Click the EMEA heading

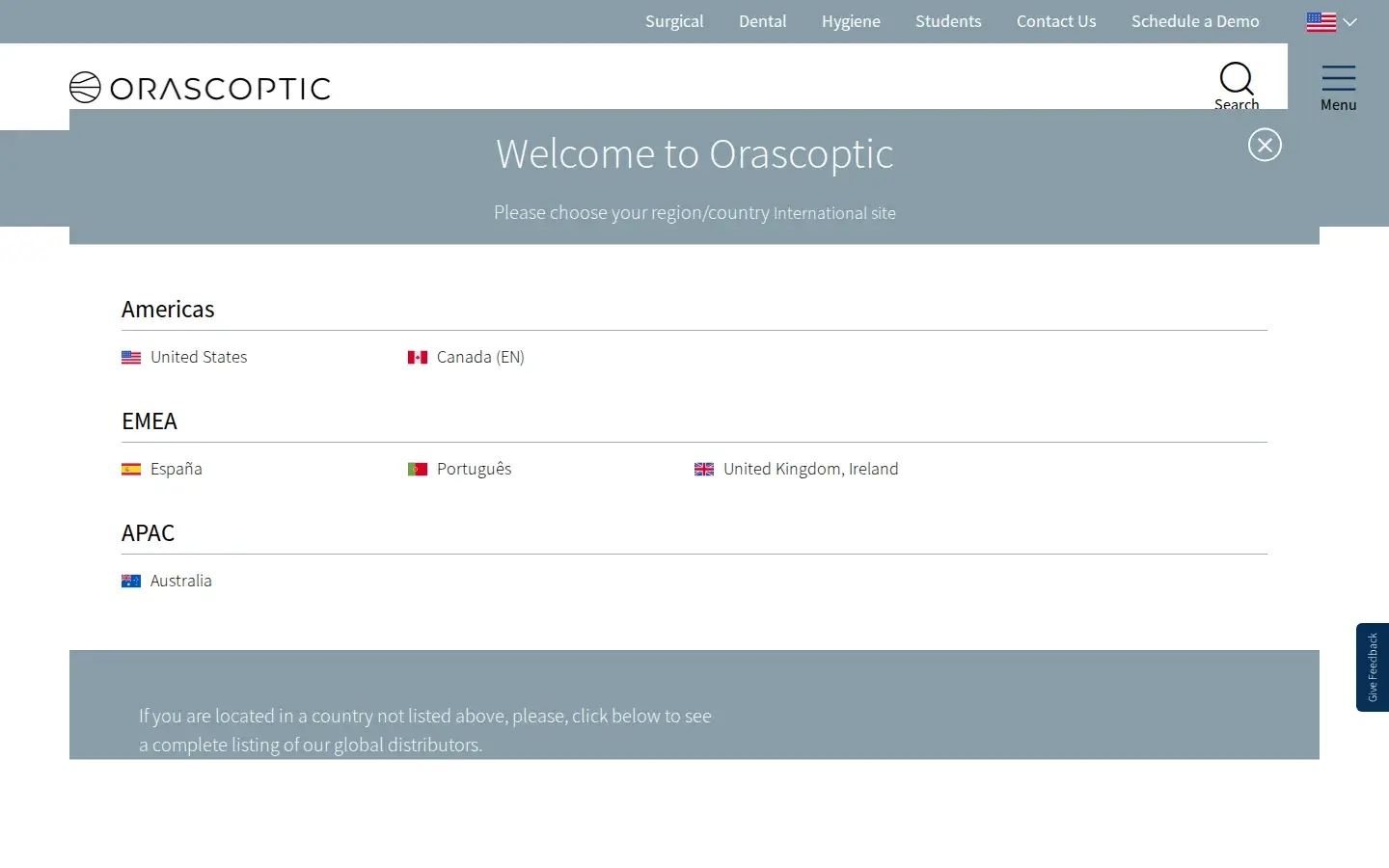[150, 421]
